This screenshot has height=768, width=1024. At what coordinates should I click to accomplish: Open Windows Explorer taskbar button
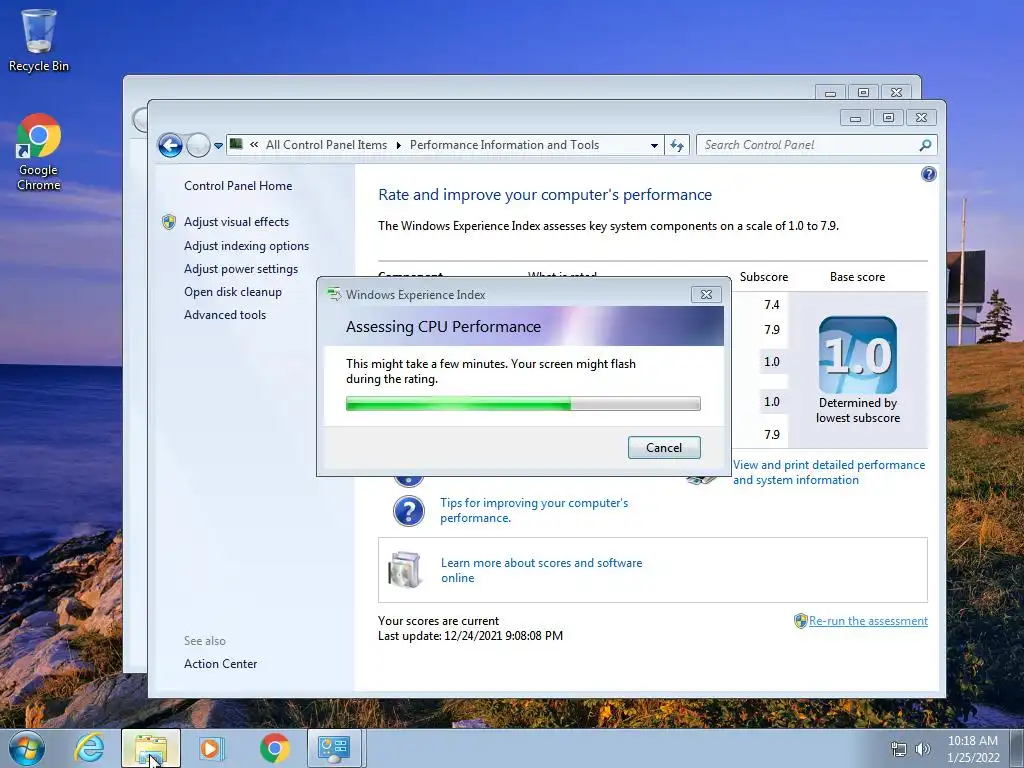tap(151, 748)
